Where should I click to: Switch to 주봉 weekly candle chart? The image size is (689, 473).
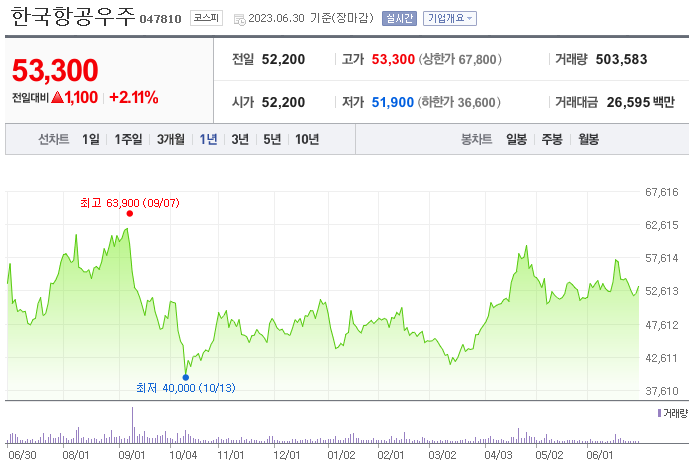(552, 139)
